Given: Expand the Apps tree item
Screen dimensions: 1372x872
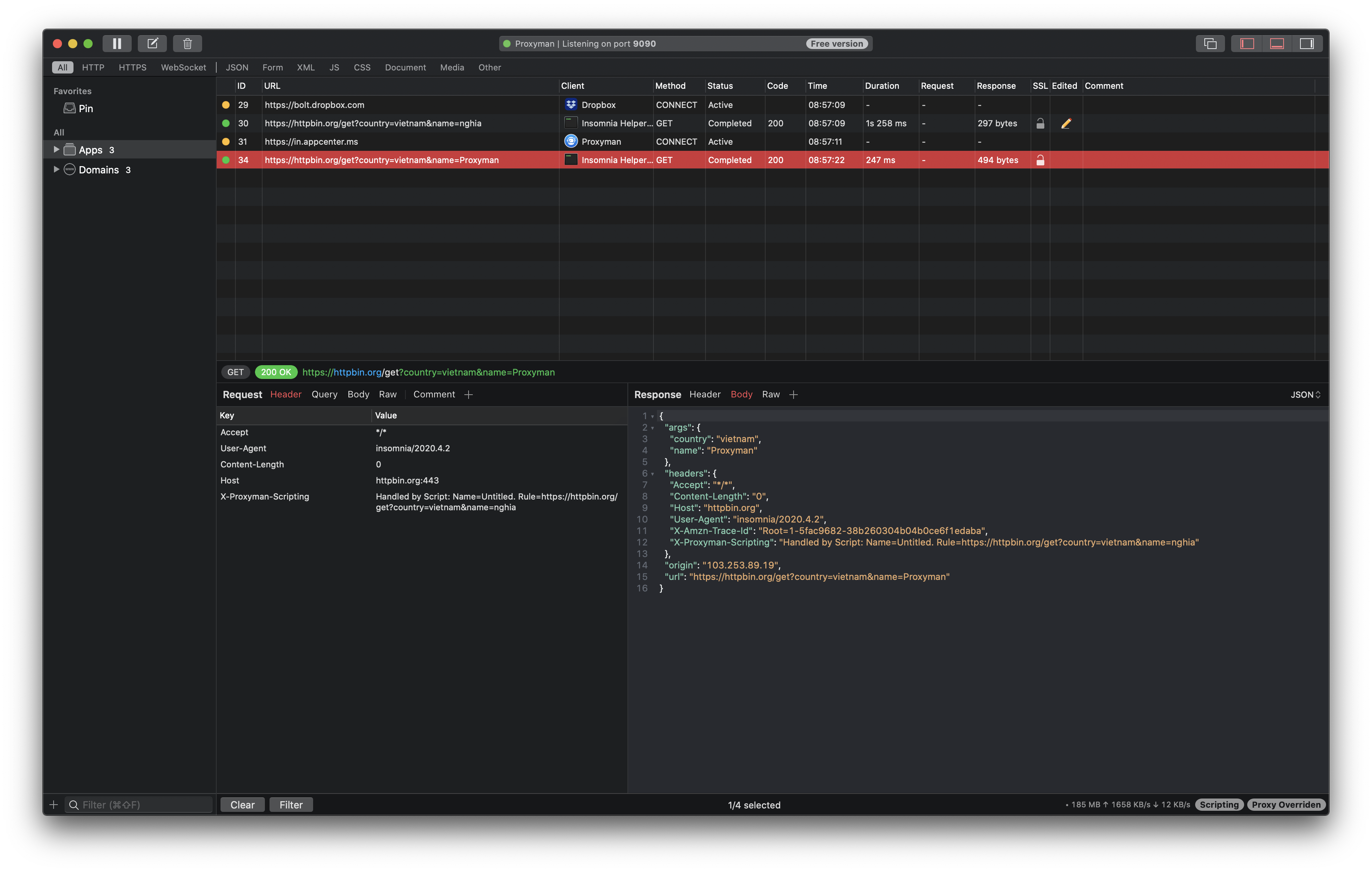Looking at the screenshot, I should [56, 149].
